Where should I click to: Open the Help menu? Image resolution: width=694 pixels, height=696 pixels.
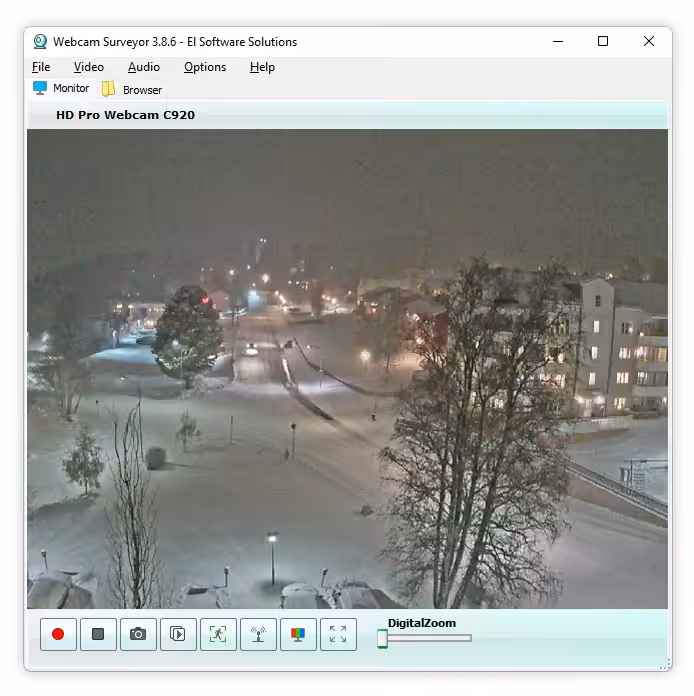pyautogui.click(x=262, y=67)
